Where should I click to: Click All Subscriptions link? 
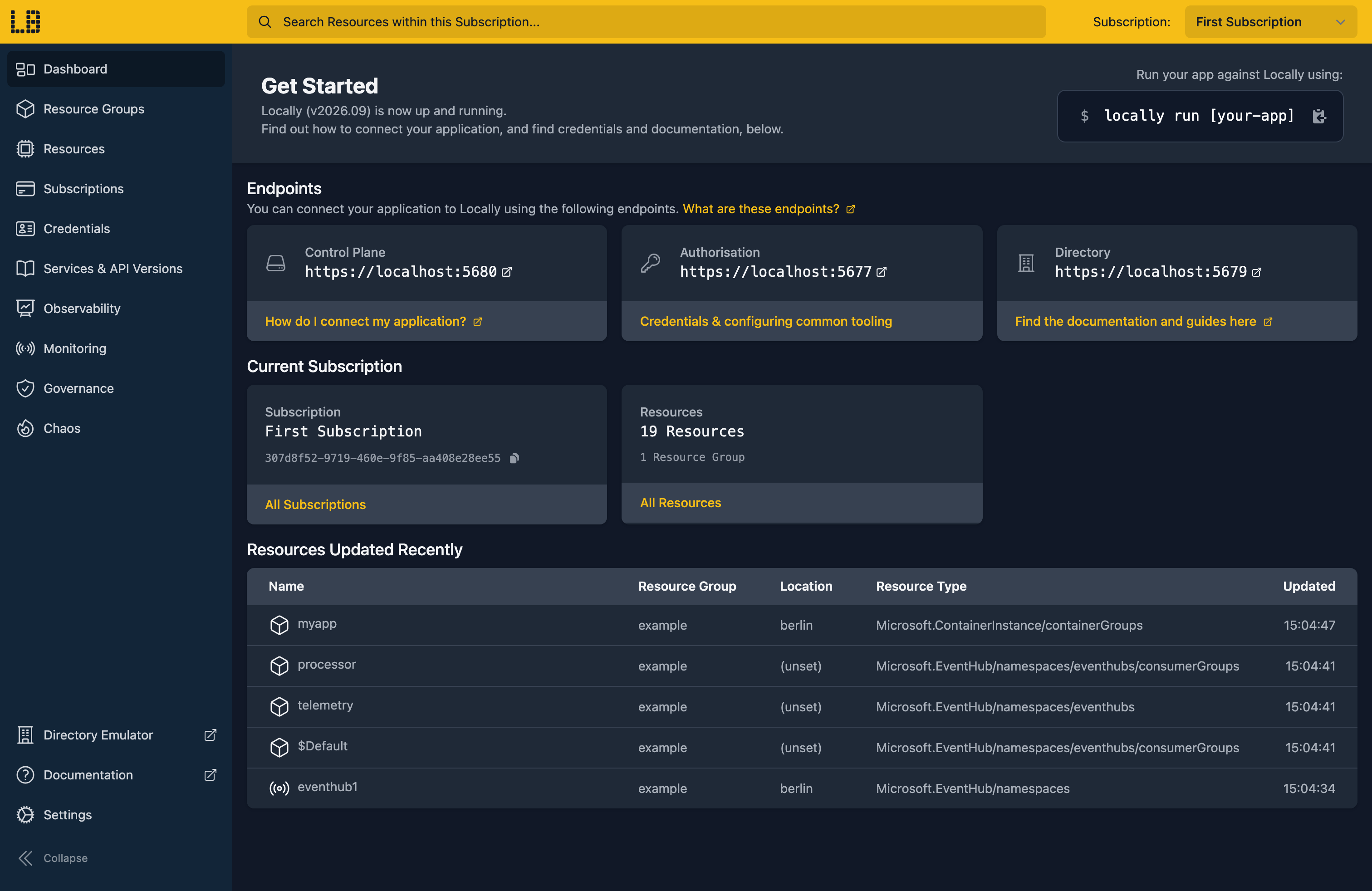tap(315, 504)
